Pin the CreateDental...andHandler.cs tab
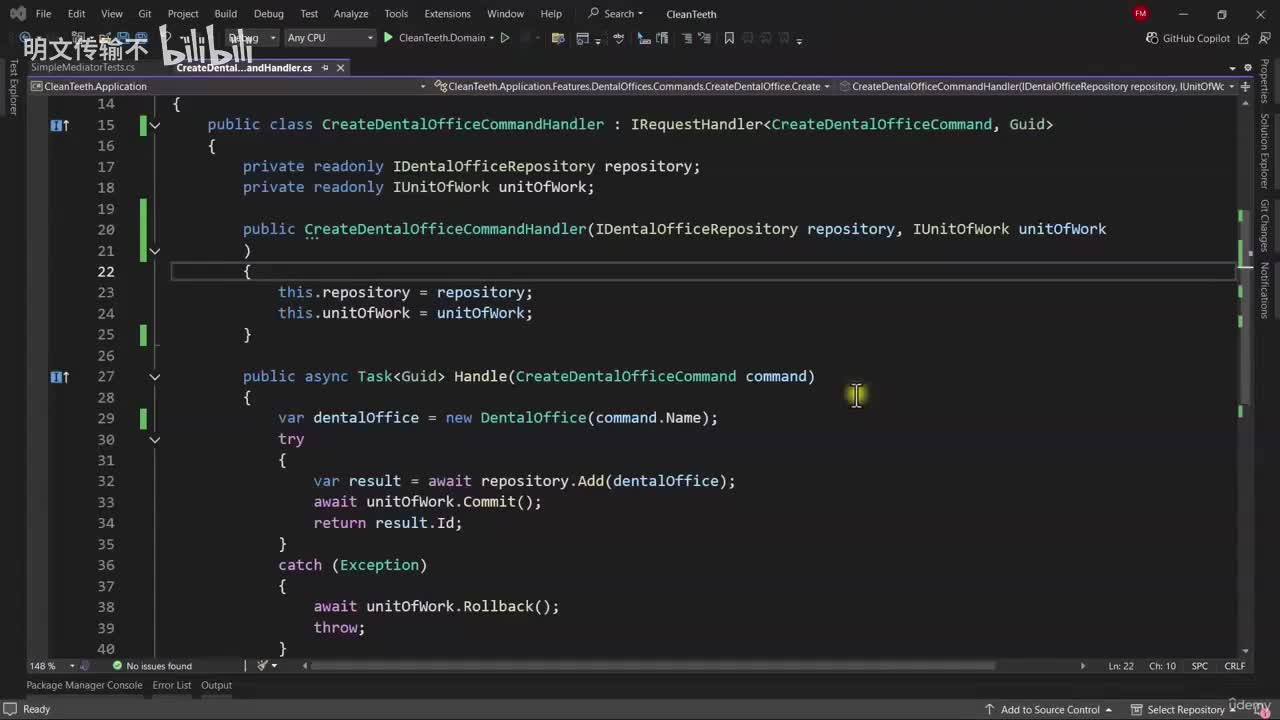This screenshot has height=720, width=1280. [x=325, y=68]
